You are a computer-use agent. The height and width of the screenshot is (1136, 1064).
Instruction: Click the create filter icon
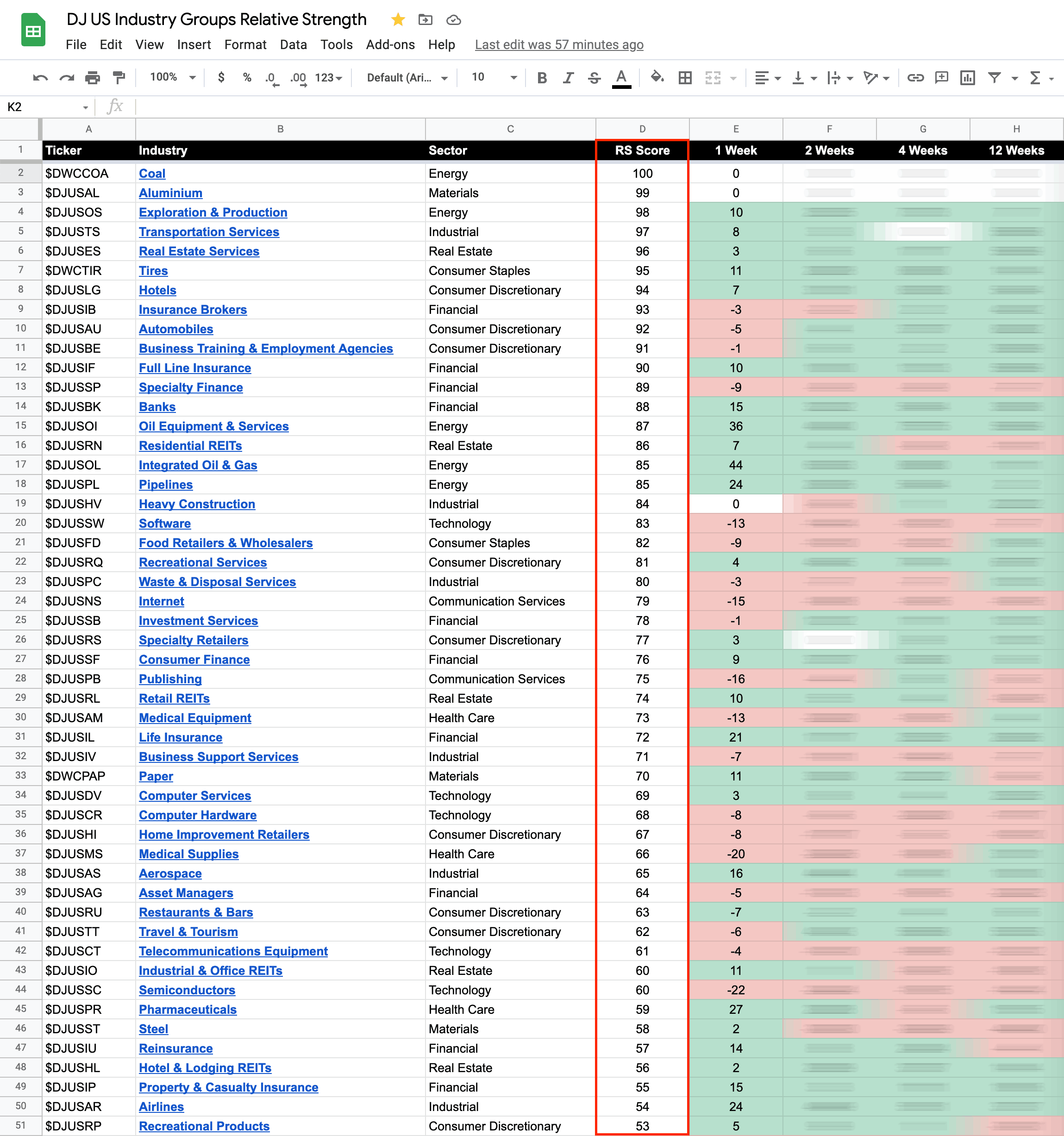click(994, 78)
